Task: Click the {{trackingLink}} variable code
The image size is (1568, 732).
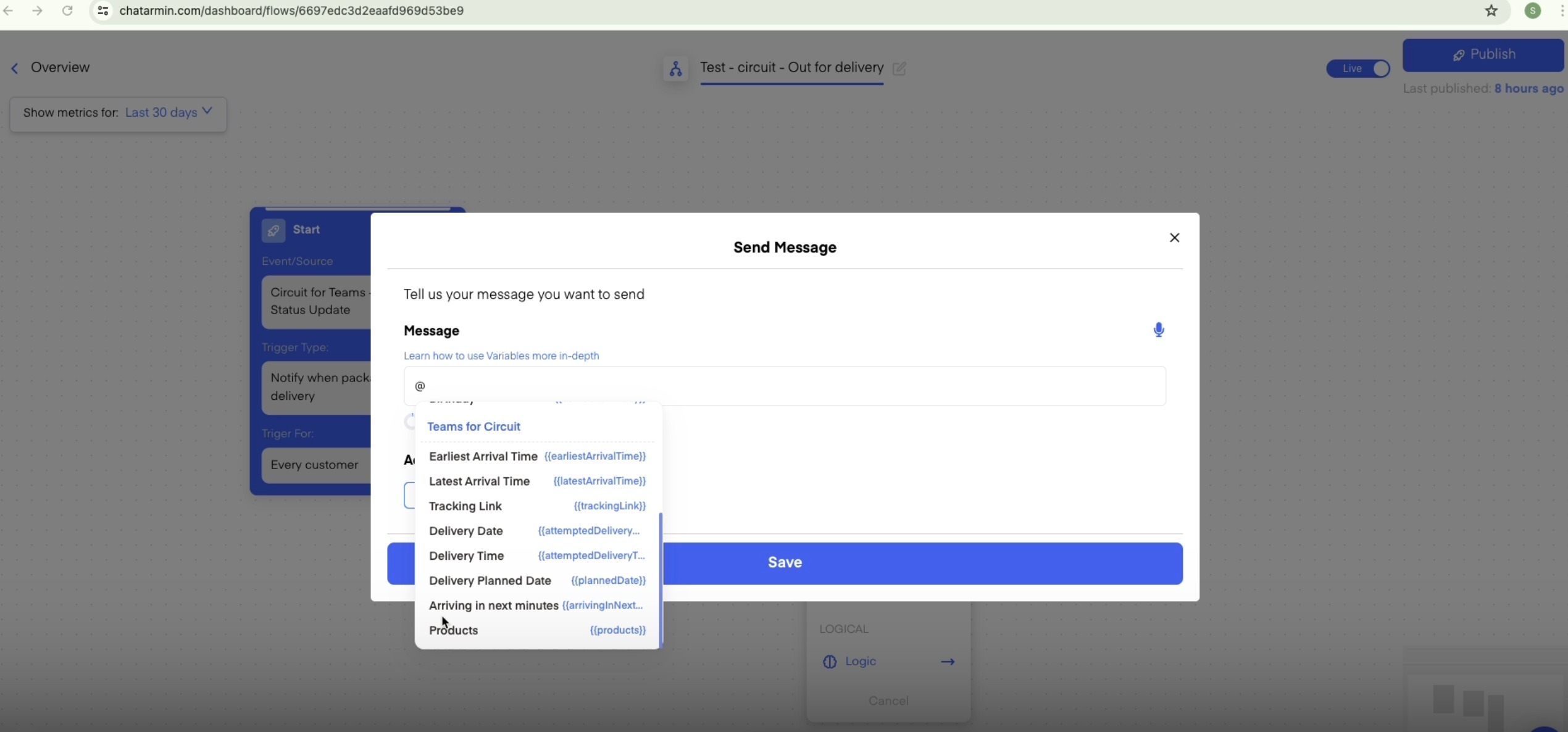Action: 609,506
